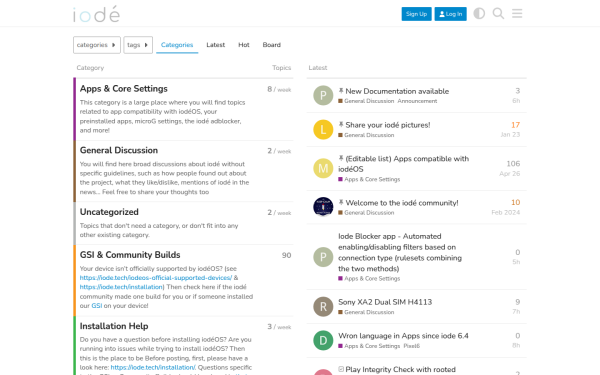Open General Discussion category heading

tap(119, 150)
